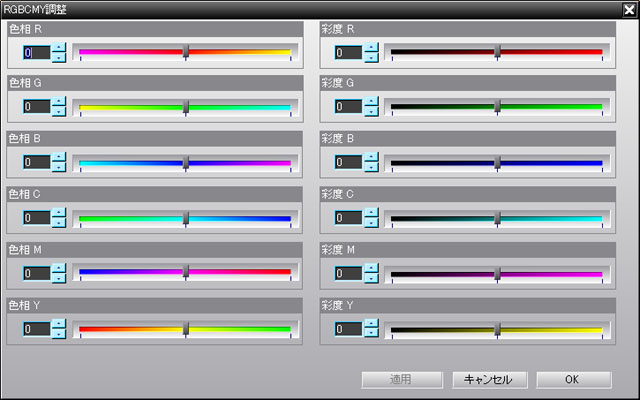Increase the 色相 B value with up arrow

(59, 157)
